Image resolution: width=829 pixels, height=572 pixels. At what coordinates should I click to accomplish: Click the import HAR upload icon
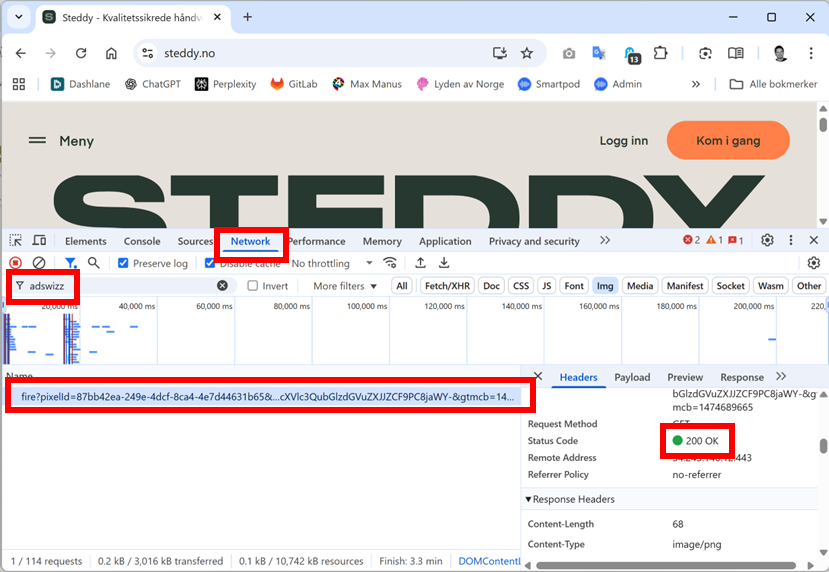pyautogui.click(x=421, y=263)
